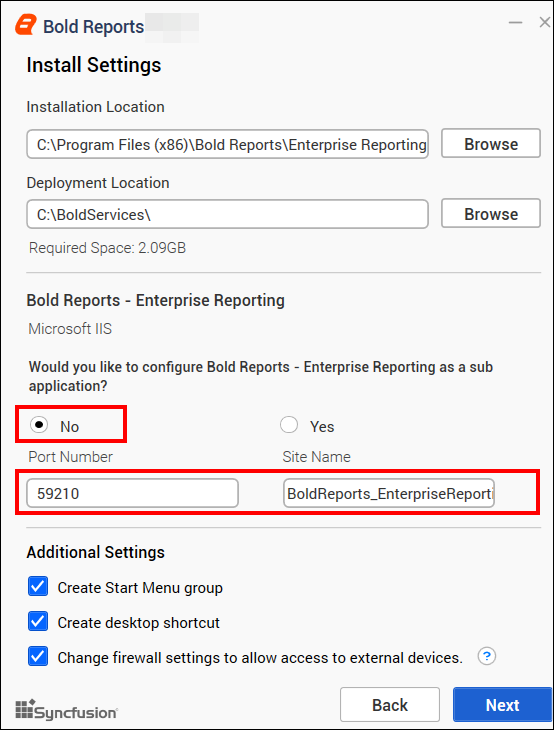This screenshot has height=730, width=554.
Task: Click the Bold Reports logo icon
Action: pos(26,25)
